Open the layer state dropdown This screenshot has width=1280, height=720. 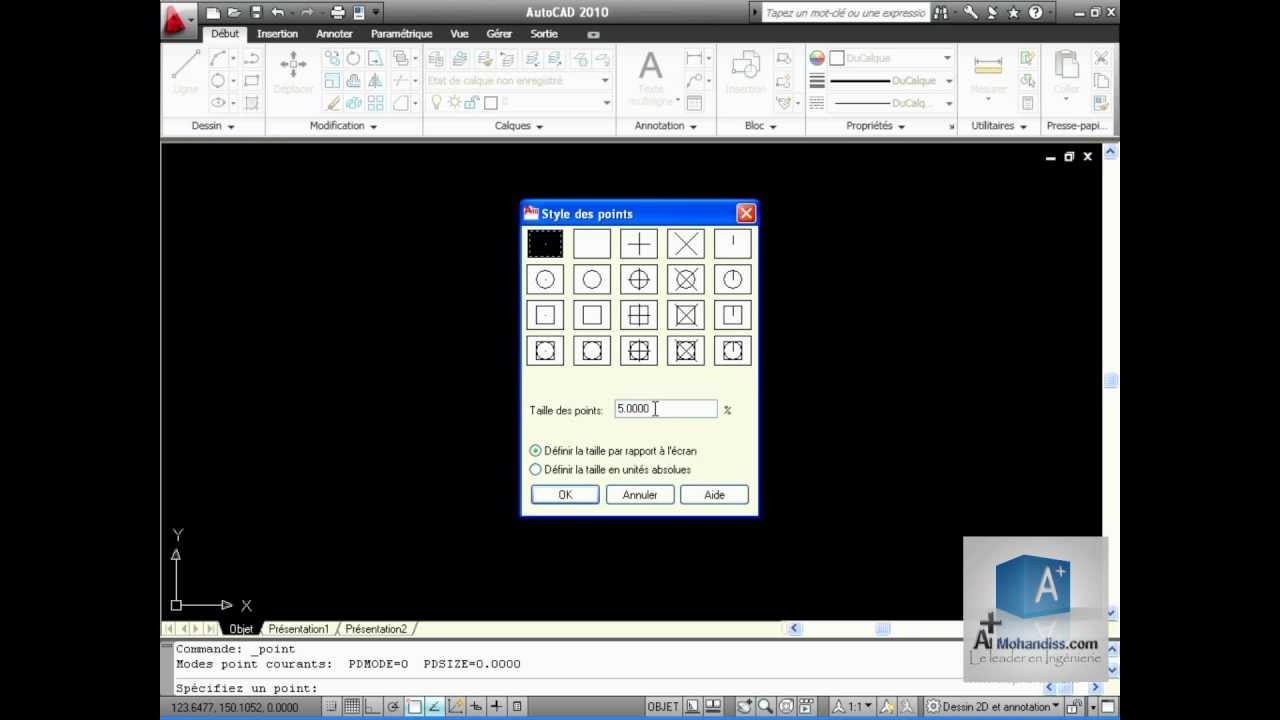click(x=518, y=80)
